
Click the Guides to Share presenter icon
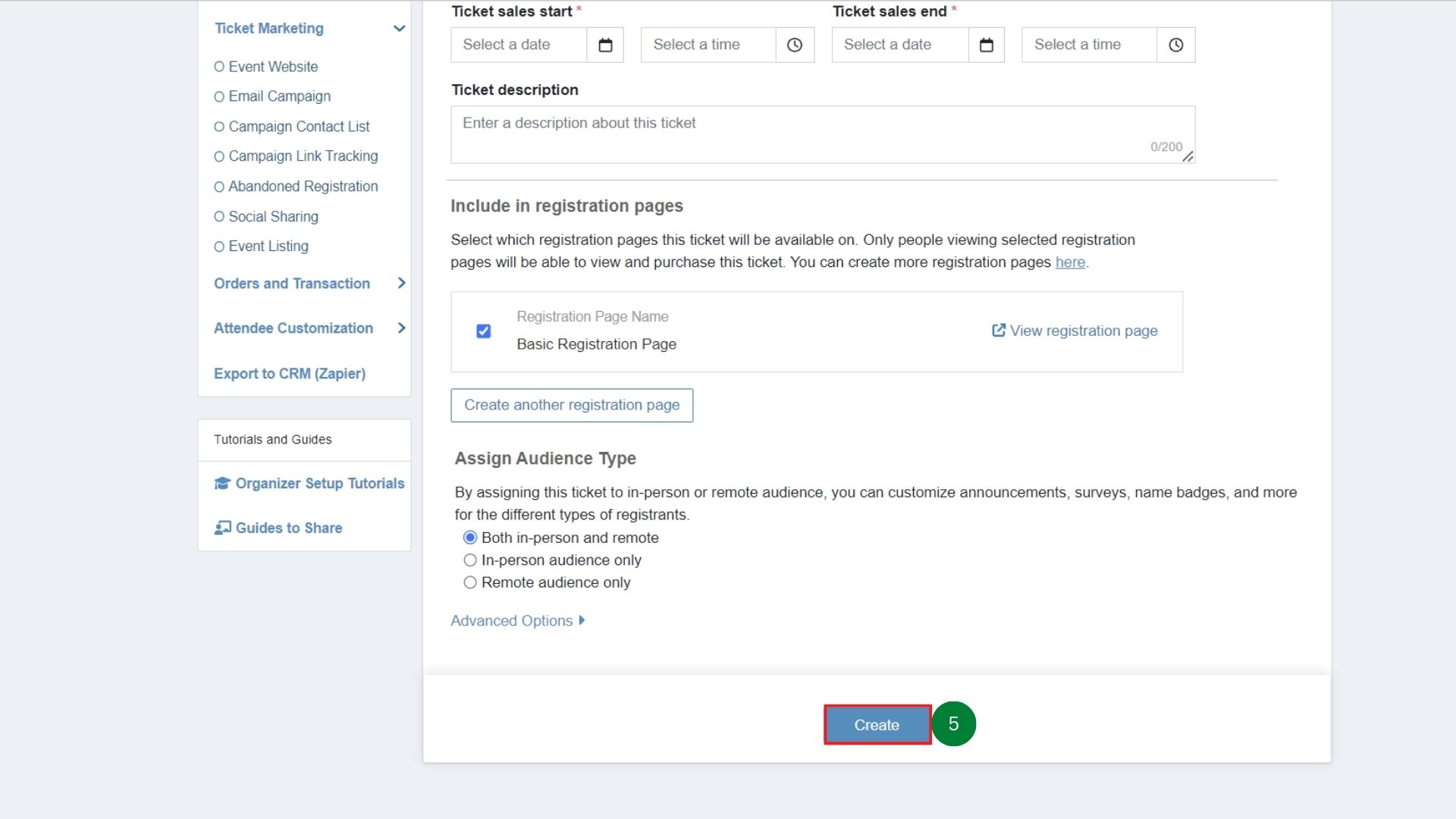pyautogui.click(x=222, y=528)
